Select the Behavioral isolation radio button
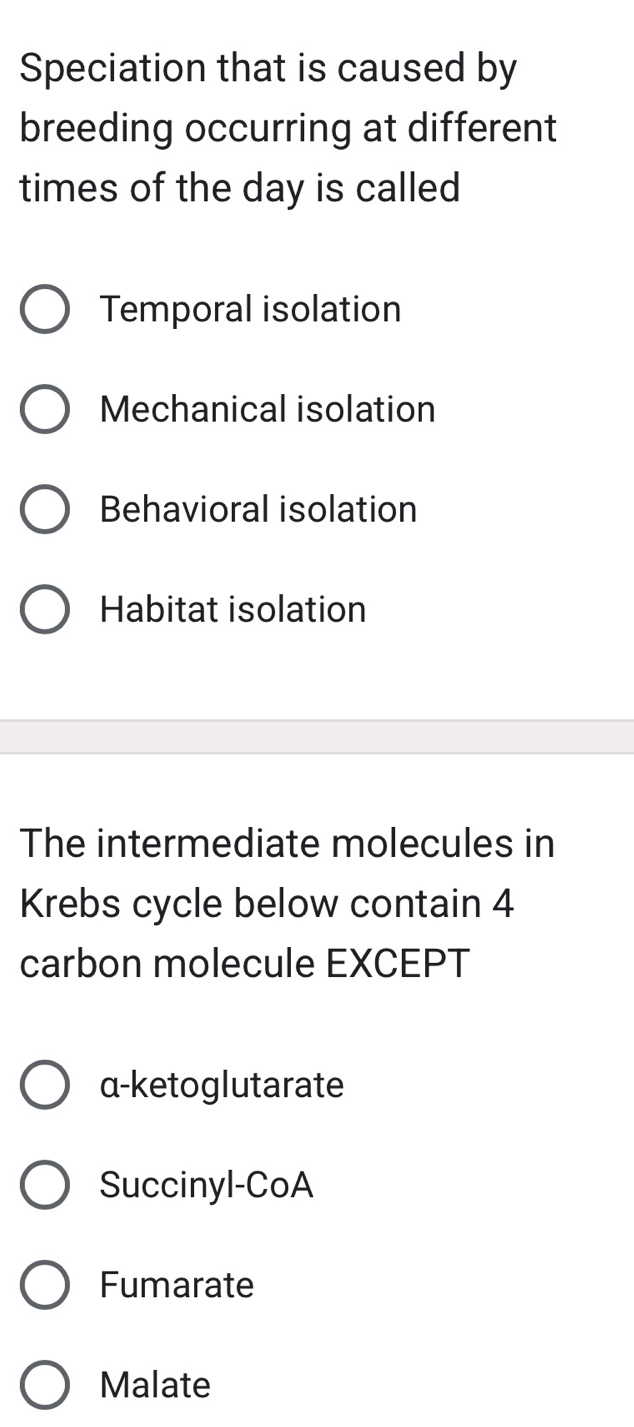The image size is (634, 1427). click(x=44, y=509)
